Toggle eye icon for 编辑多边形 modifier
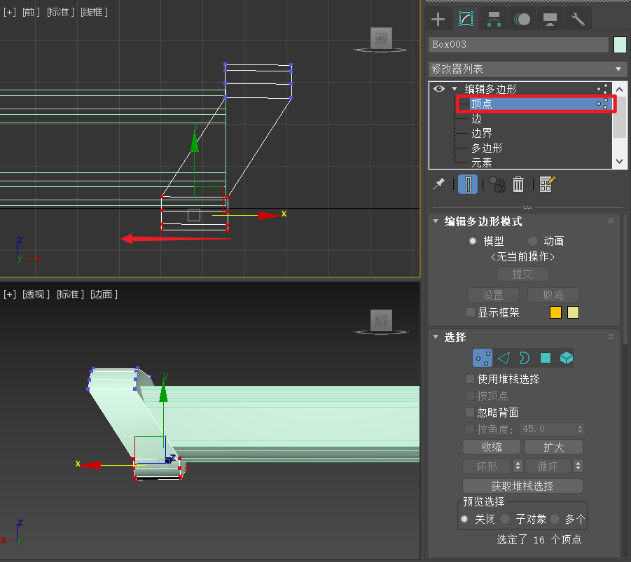The width and height of the screenshot is (631, 562). tap(438, 89)
